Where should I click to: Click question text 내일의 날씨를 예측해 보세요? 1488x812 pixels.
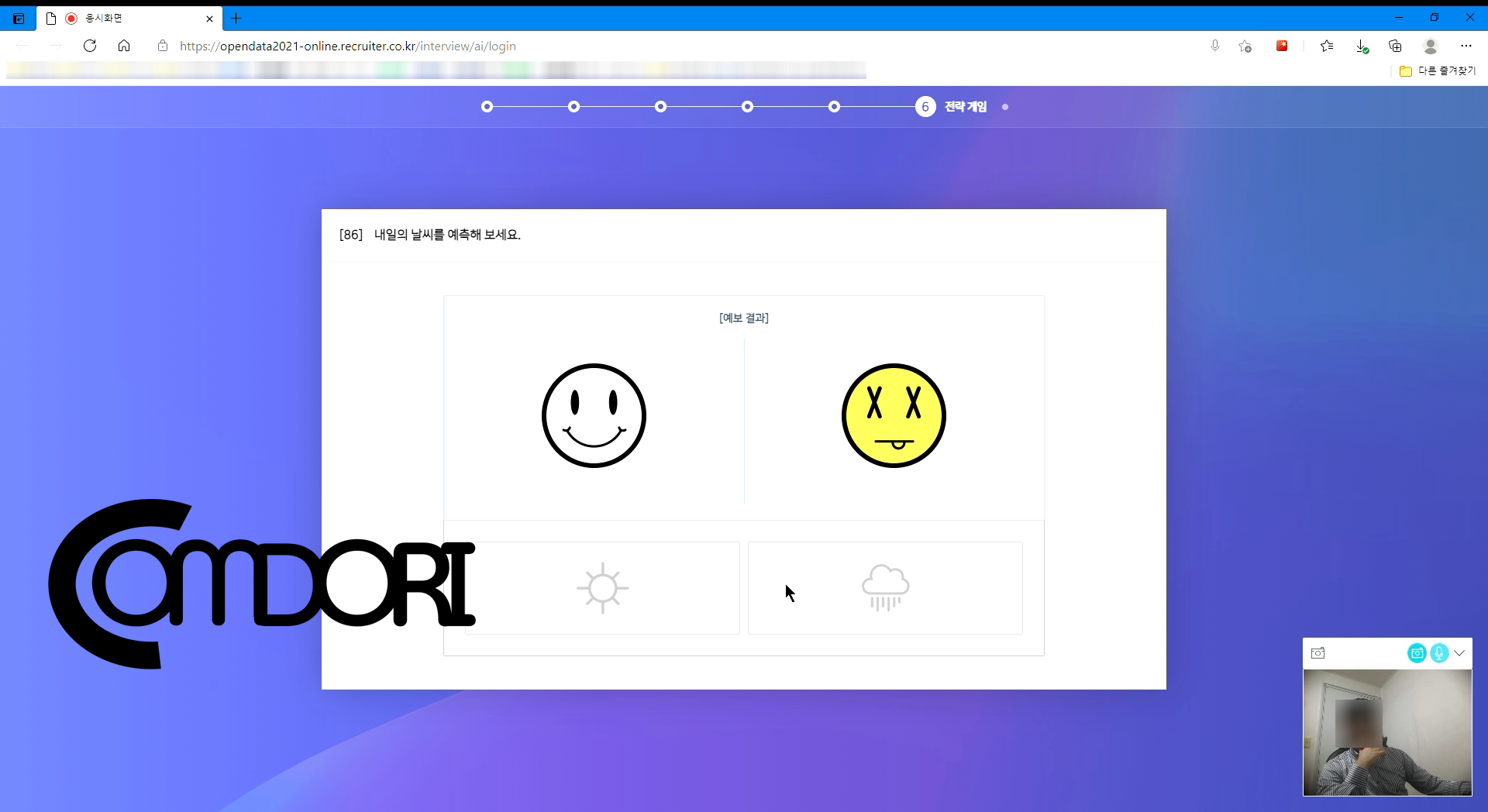(x=447, y=235)
